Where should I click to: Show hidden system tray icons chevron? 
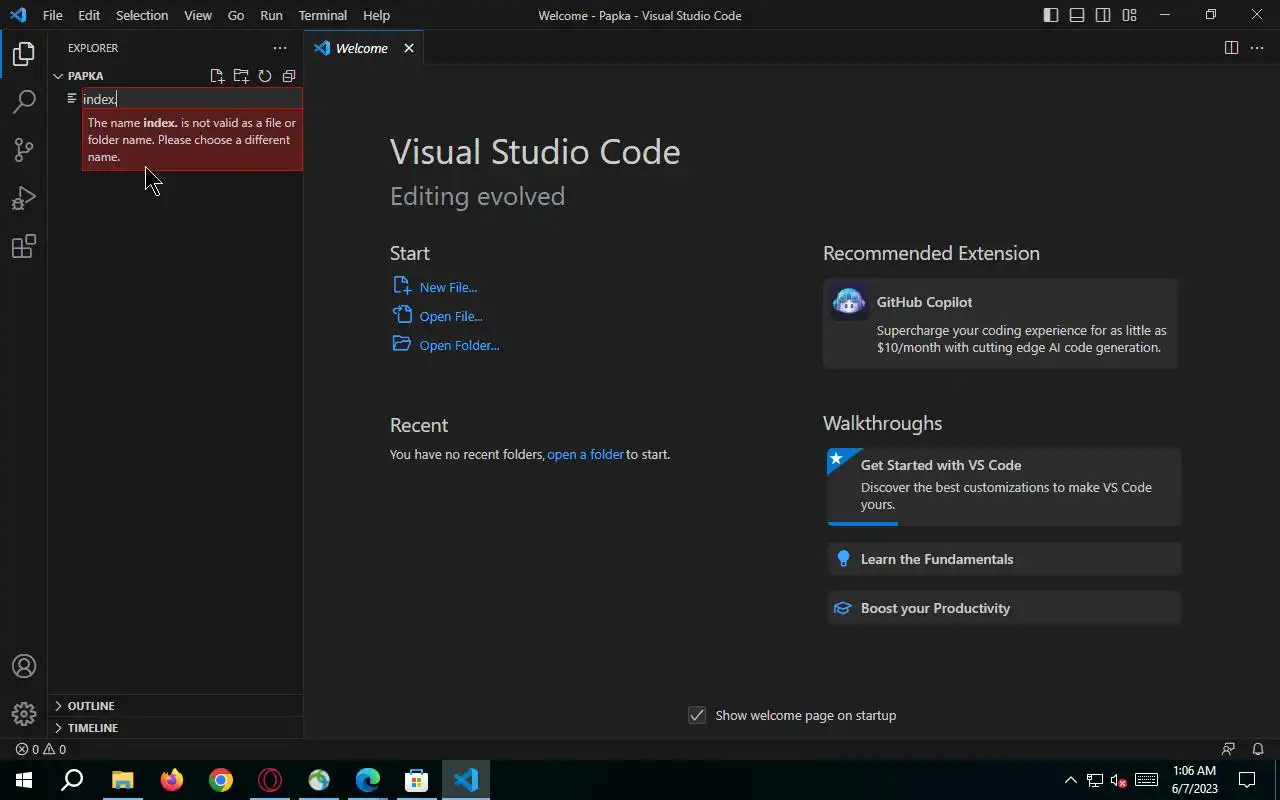coord(1070,780)
